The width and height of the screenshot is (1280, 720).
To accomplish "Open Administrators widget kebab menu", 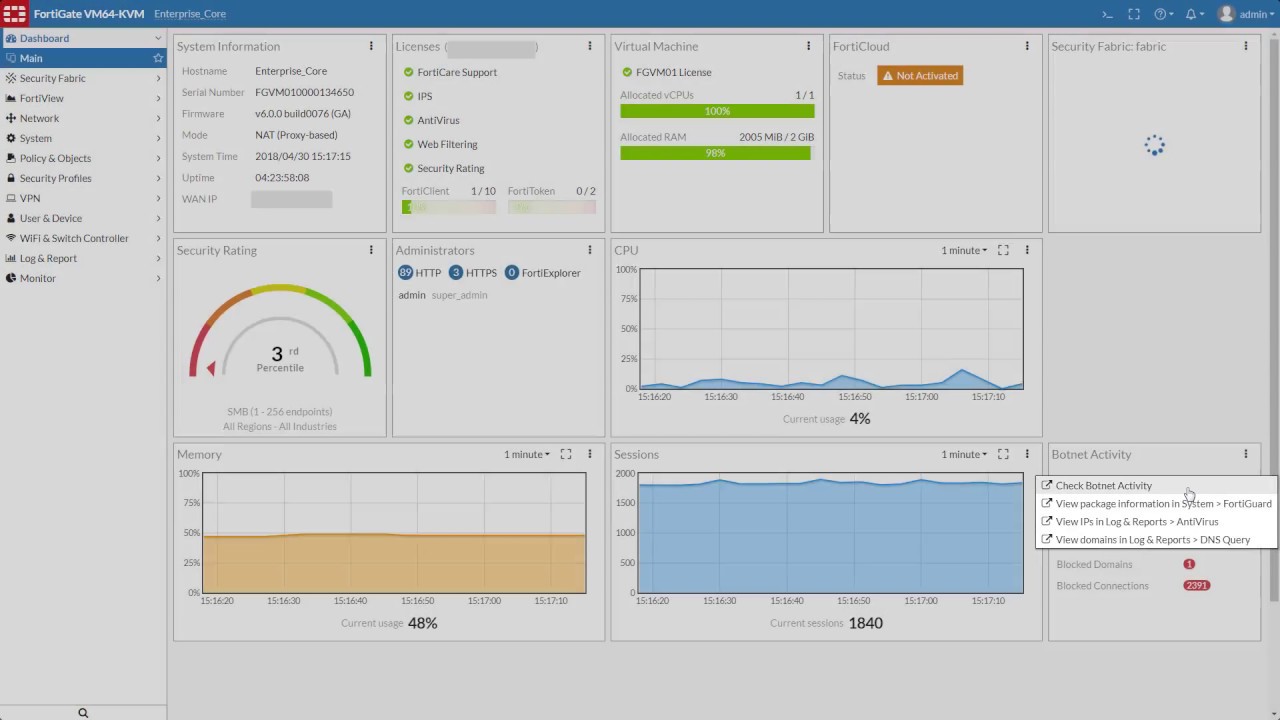I will (590, 250).
